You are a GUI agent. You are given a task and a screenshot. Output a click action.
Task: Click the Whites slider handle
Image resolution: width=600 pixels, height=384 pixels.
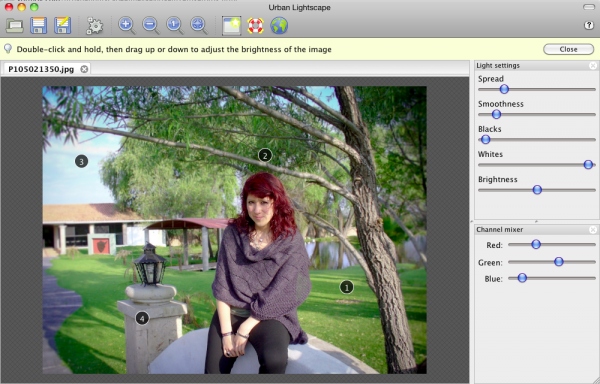click(x=588, y=164)
